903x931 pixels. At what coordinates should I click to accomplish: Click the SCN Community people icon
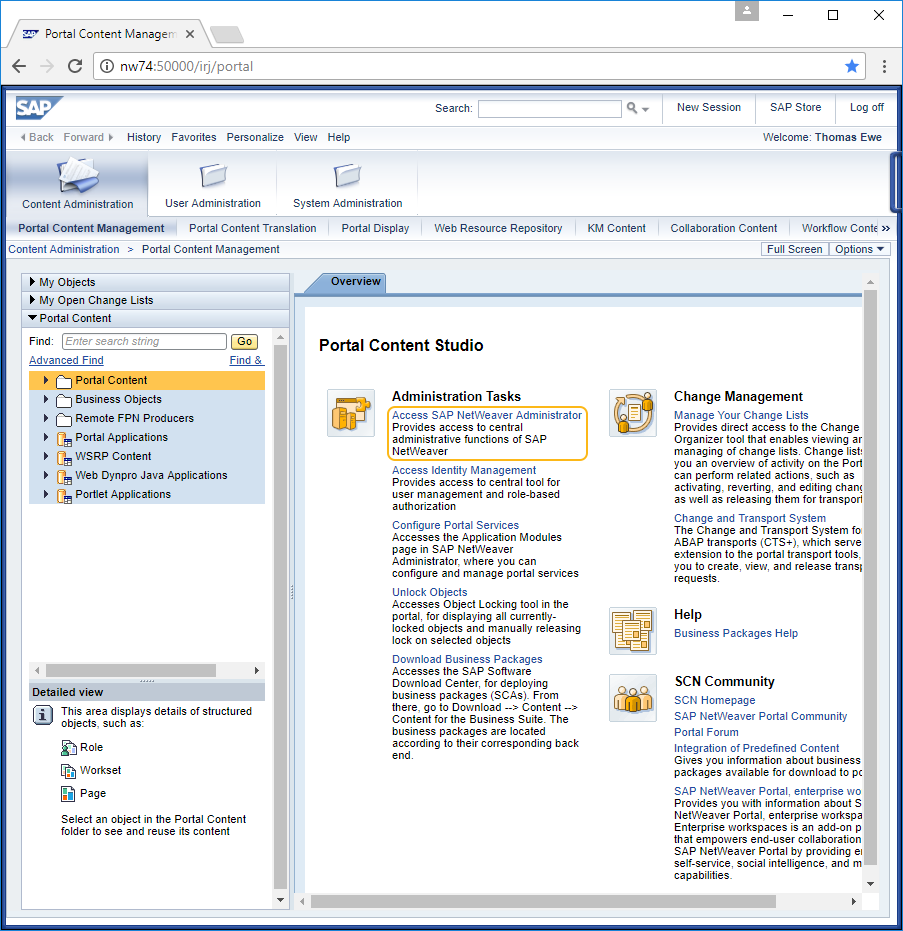(x=633, y=698)
